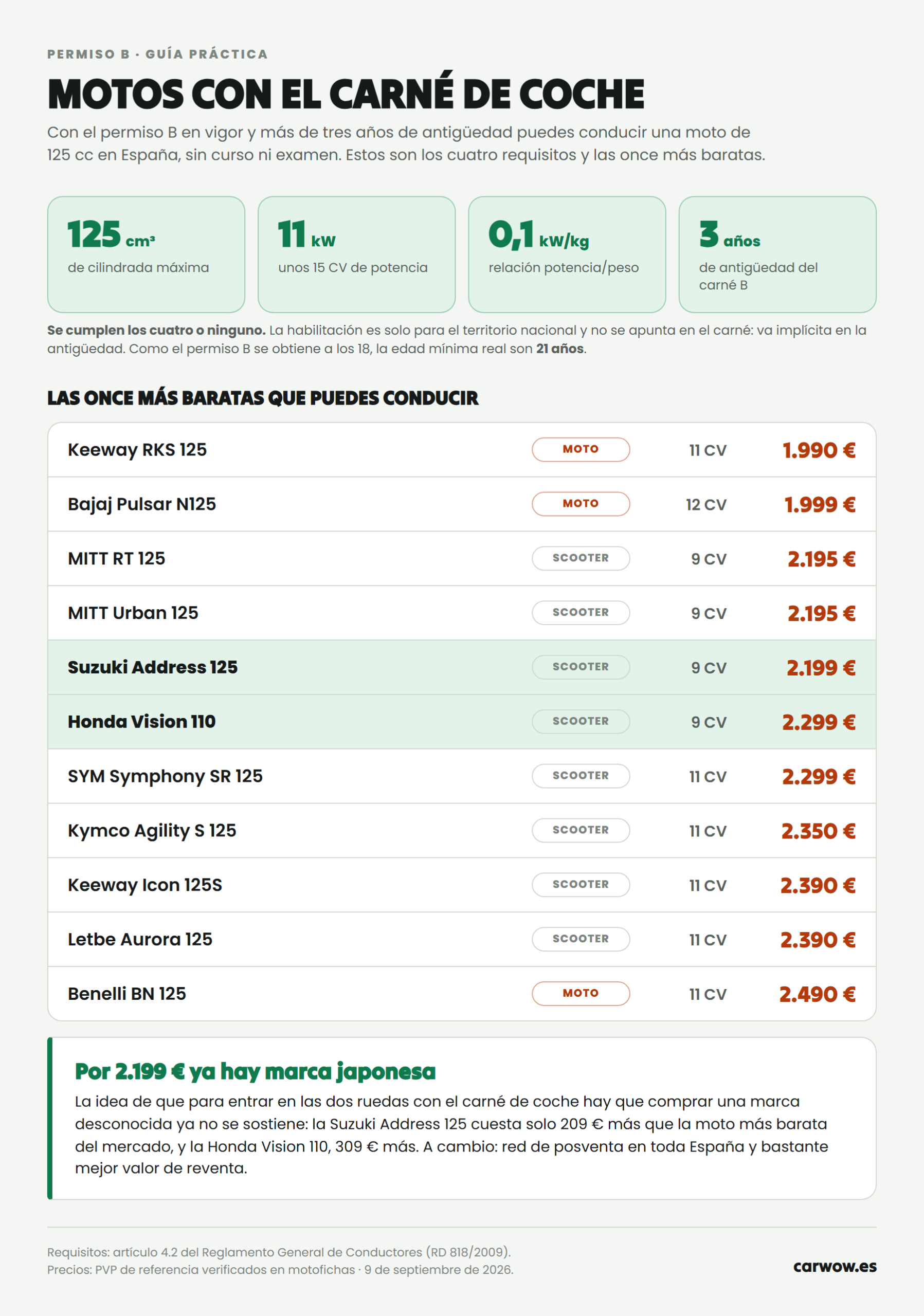Click Honda Vision 110 price 2.299 €
Screen dimensions: 924x1316
click(819, 723)
